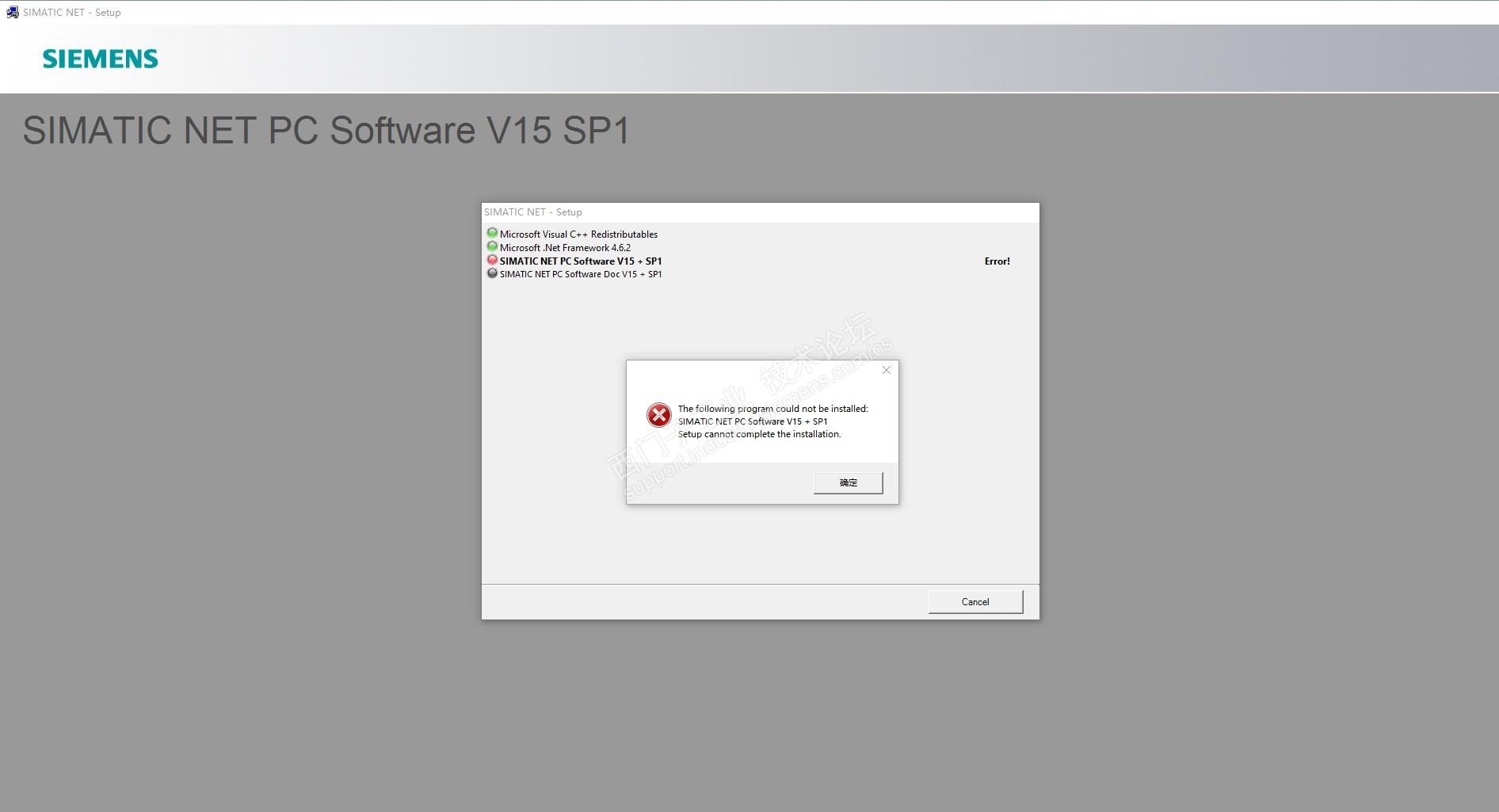Image resolution: width=1499 pixels, height=812 pixels.
Task: Click the 'Error!' status text
Action: pos(997,261)
